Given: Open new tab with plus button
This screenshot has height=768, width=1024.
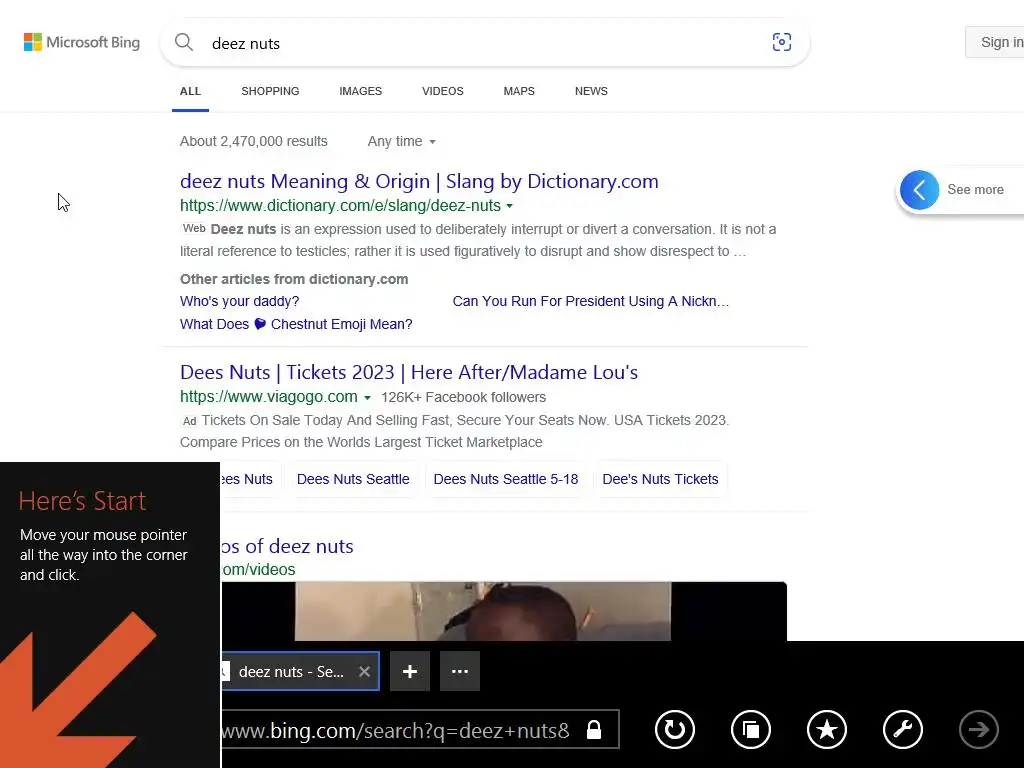Looking at the screenshot, I should [410, 671].
